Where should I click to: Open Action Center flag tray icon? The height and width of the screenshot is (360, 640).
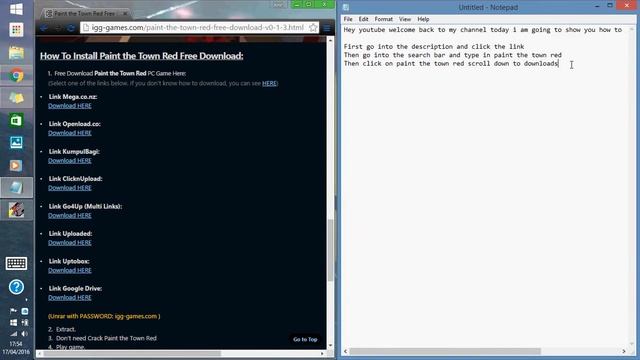13,311
